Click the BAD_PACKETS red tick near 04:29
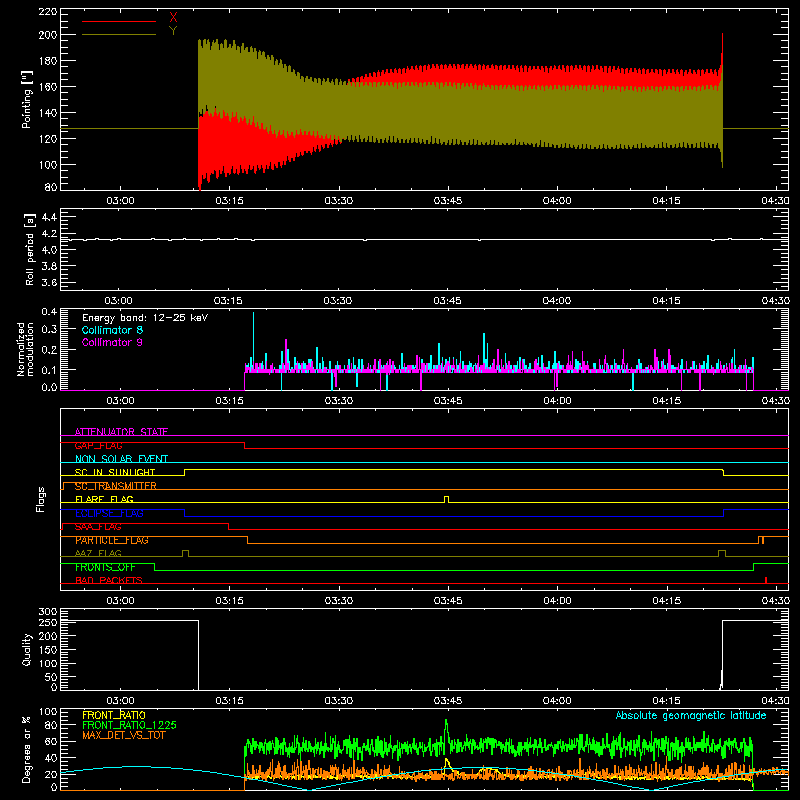The height and width of the screenshot is (800, 800). pyautogui.click(x=766, y=580)
